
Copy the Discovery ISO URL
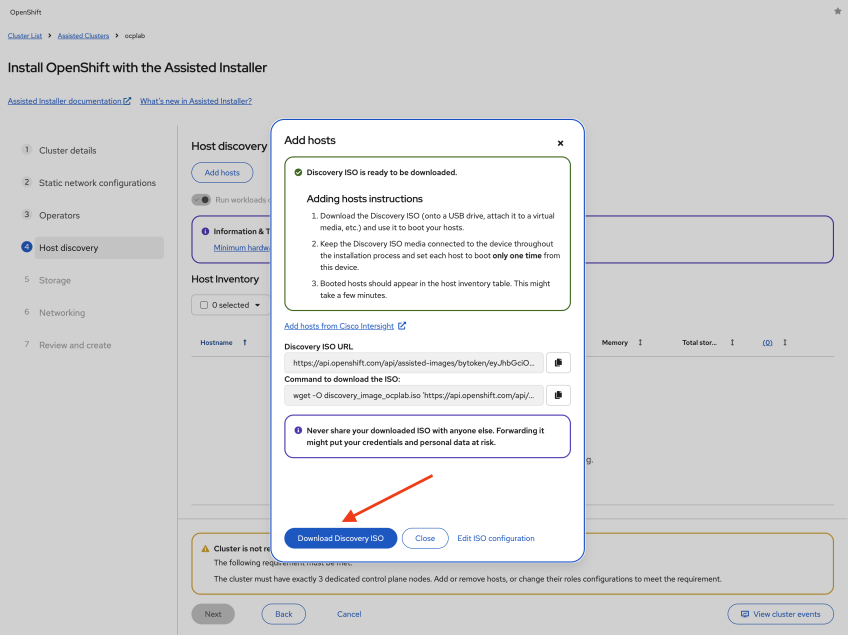[x=558, y=362]
